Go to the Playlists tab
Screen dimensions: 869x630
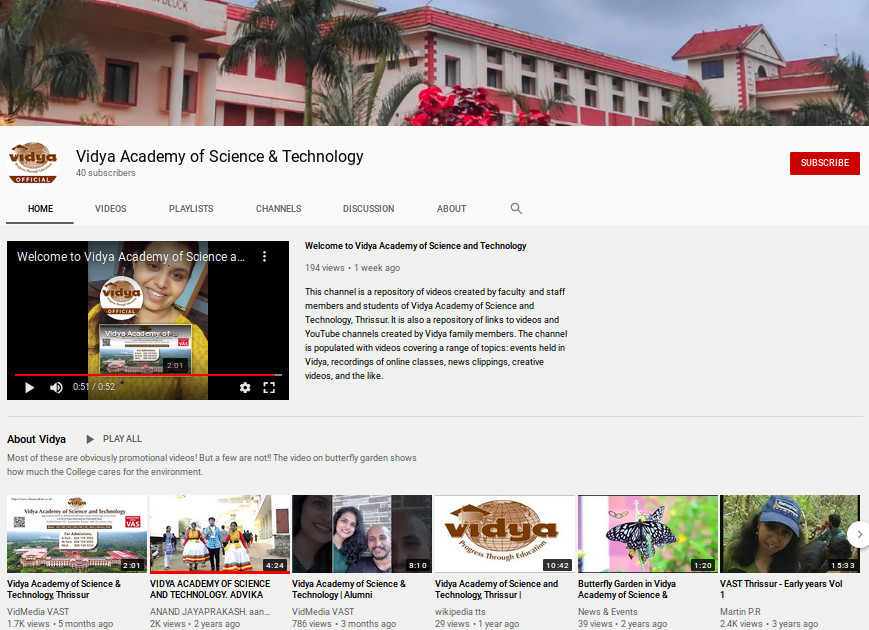tap(191, 209)
